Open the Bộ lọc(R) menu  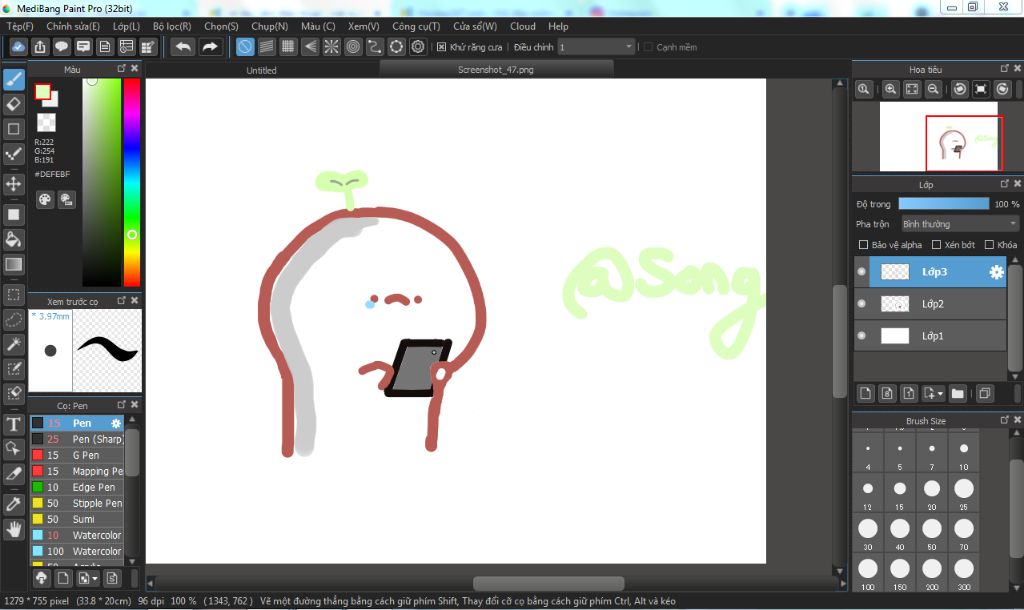click(172, 26)
